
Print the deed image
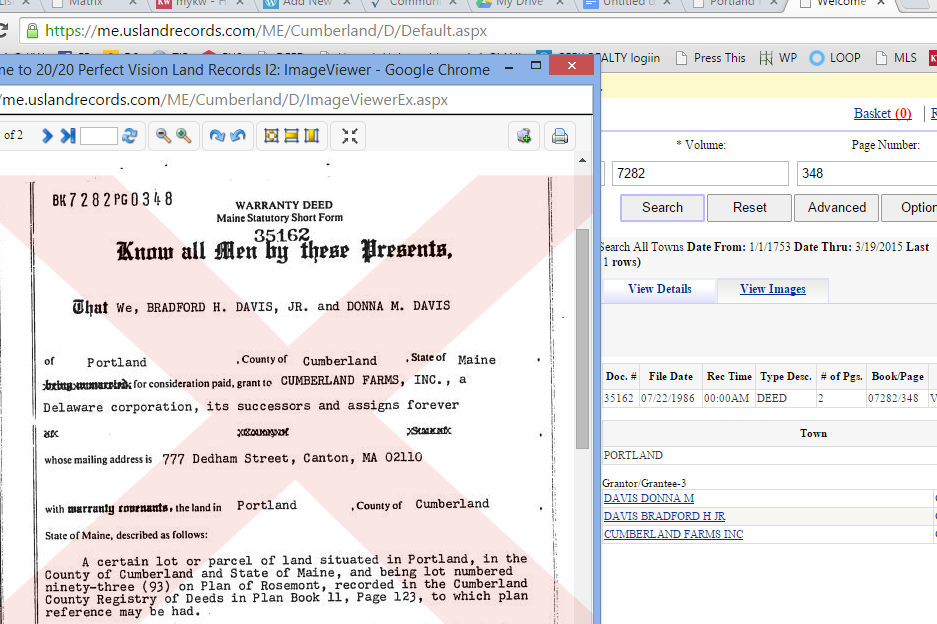point(560,136)
